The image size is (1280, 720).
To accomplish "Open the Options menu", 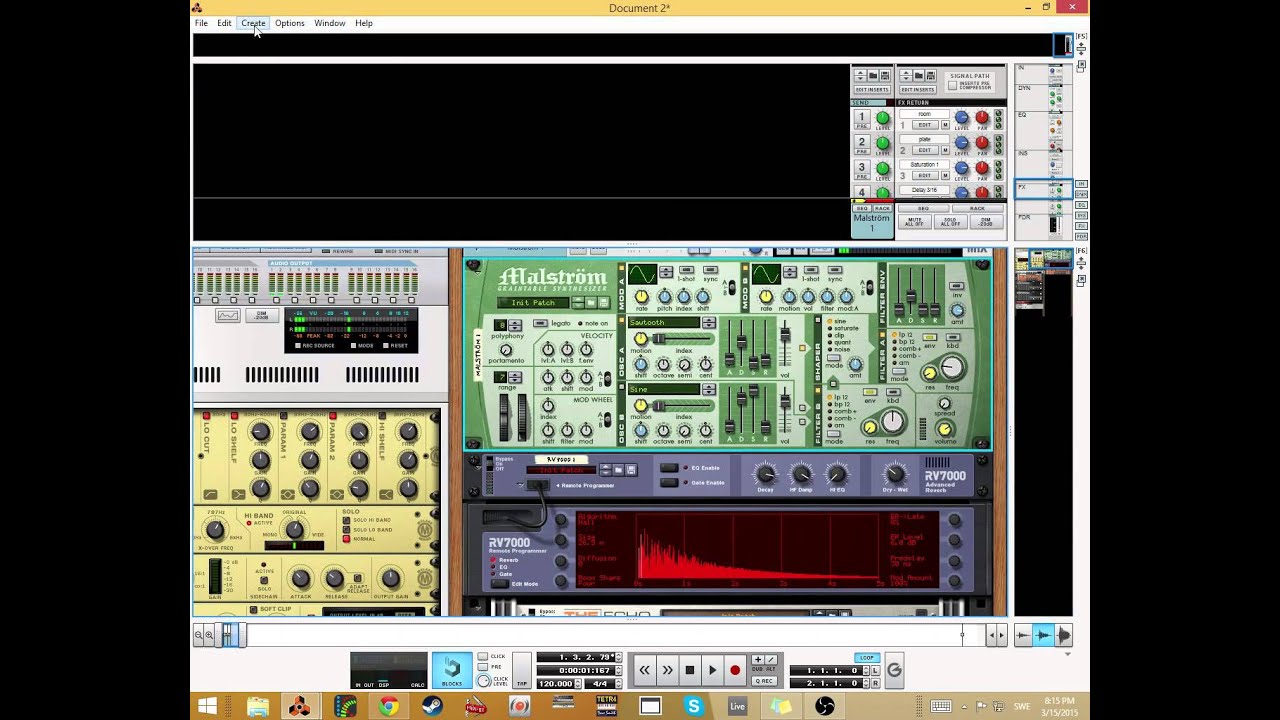I will pos(290,23).
